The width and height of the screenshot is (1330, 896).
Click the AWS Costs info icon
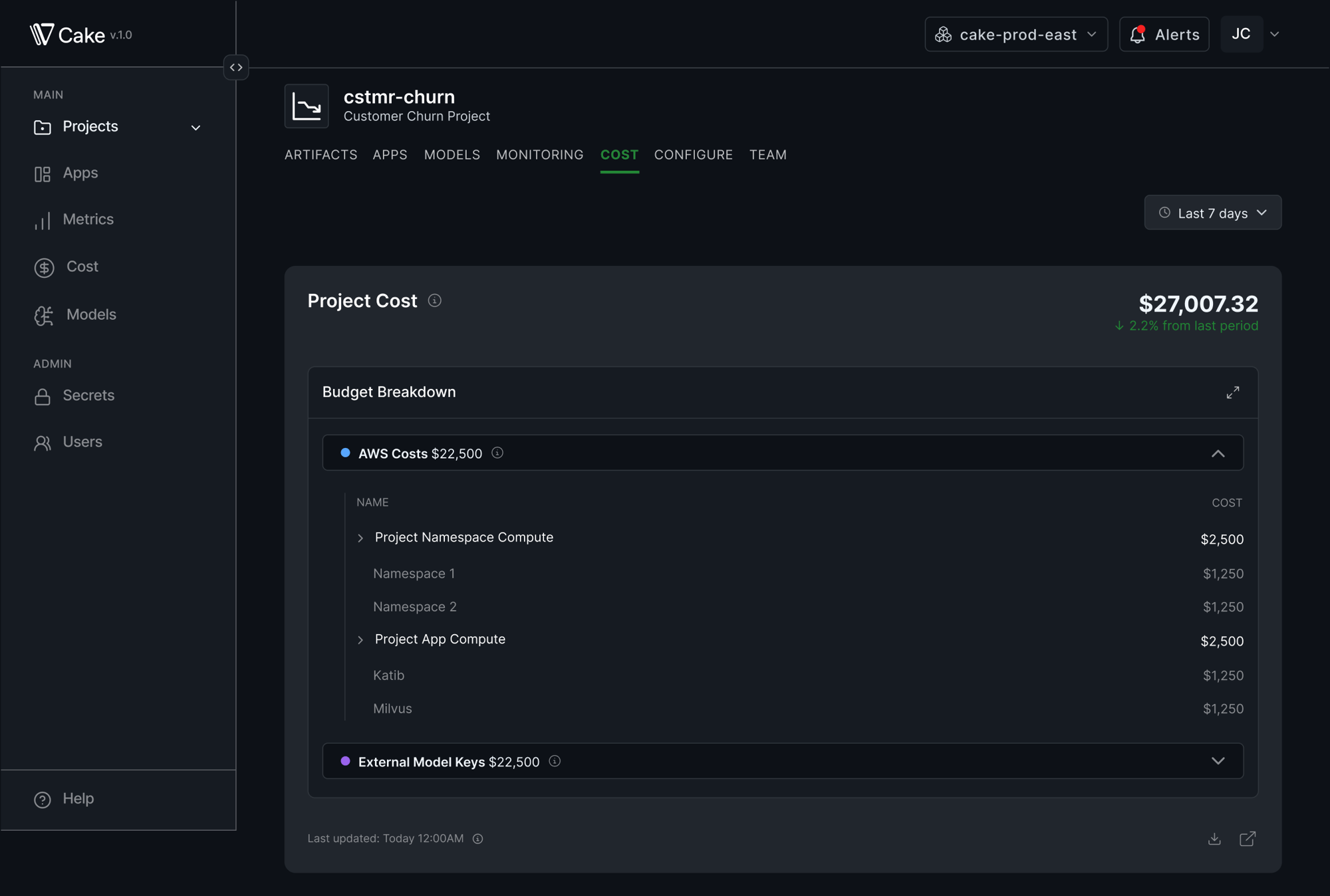point(497,453)
